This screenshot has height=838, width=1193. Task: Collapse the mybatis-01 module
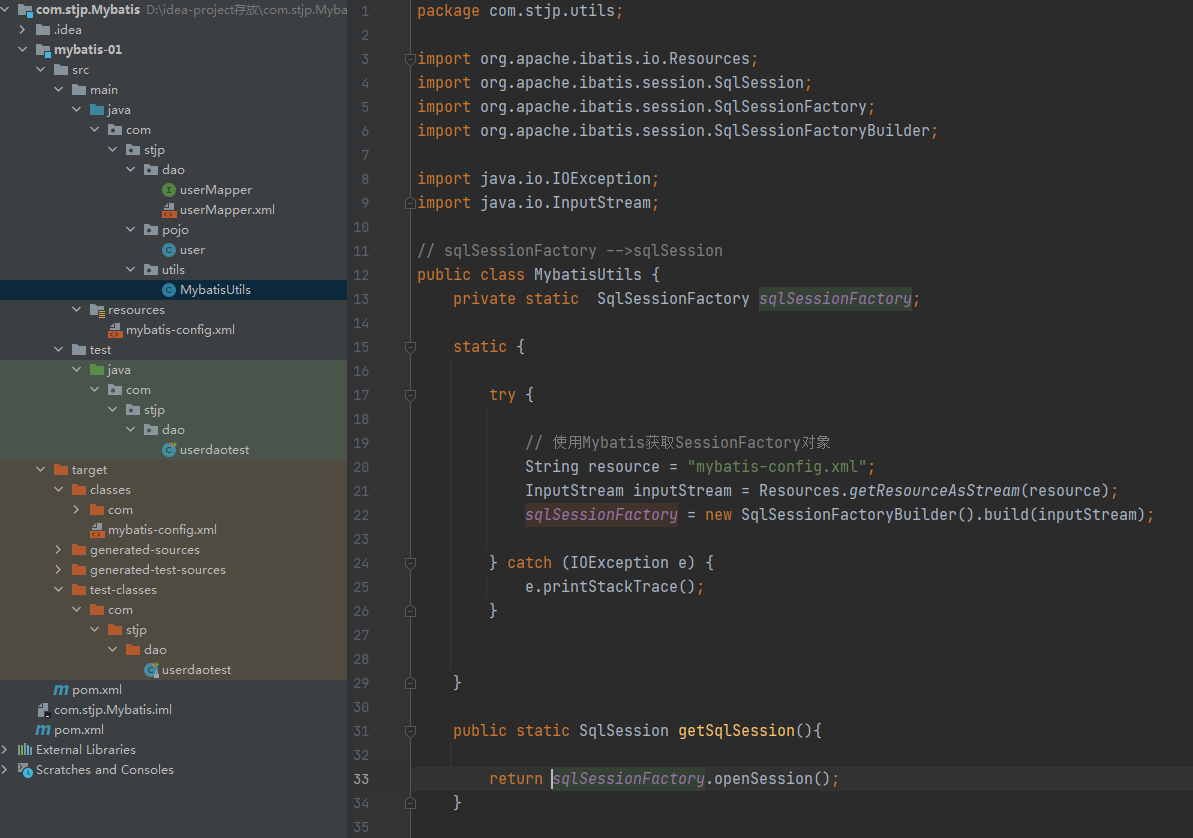[x=22, y=49]
